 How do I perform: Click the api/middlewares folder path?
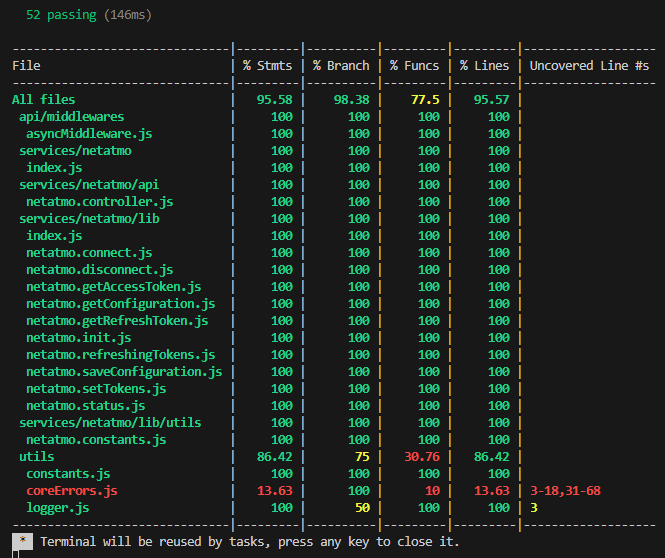tap(71, 117)
